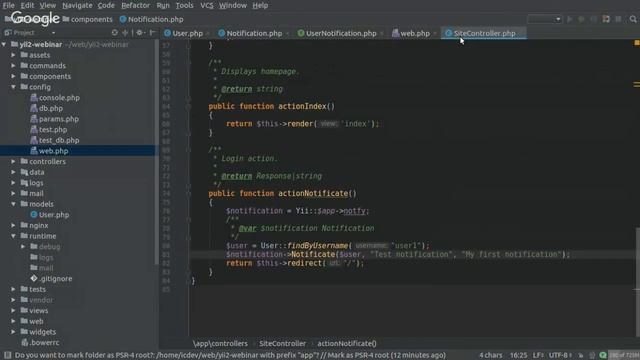Open the VCS menu

point(207,5)
